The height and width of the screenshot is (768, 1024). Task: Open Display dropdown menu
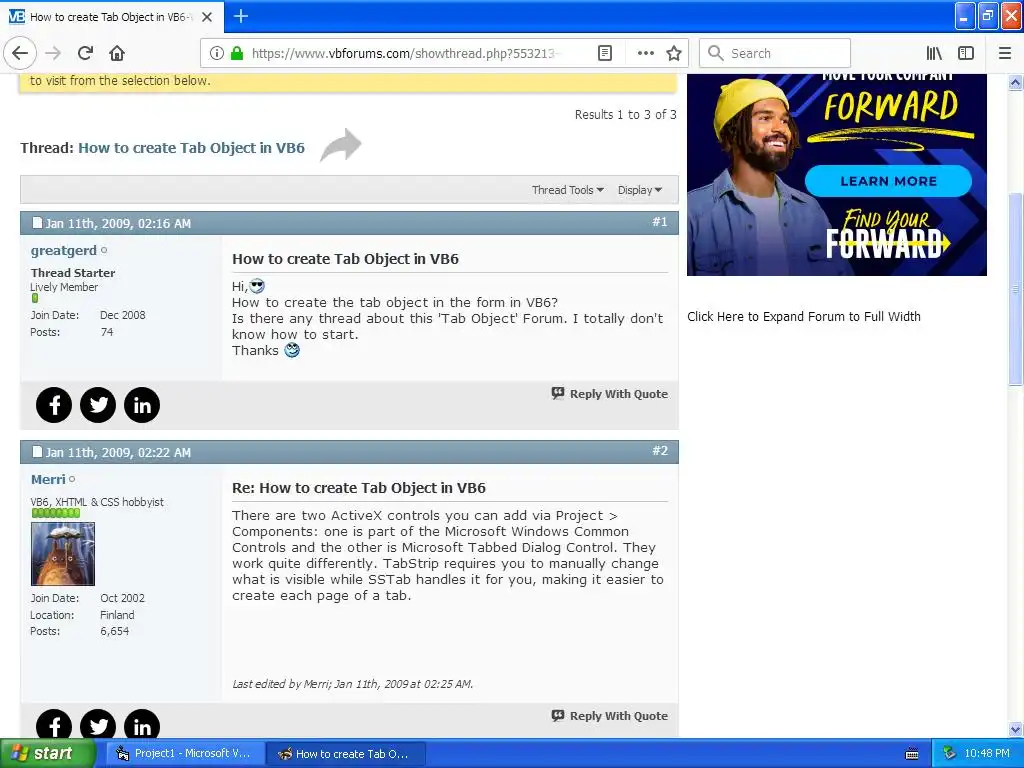(x=640, y=190)
